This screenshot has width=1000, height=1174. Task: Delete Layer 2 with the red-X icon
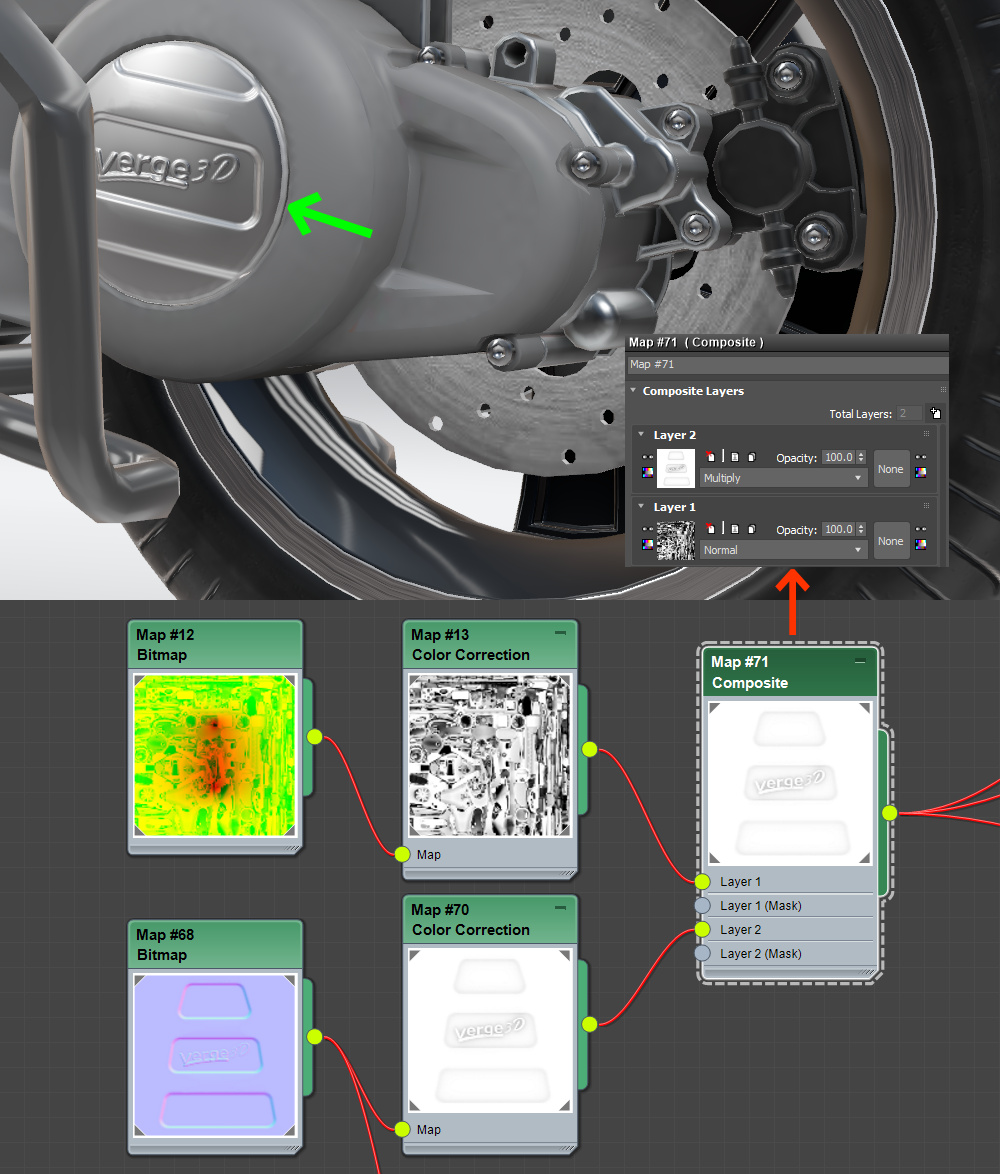click(x=710, y=457)
